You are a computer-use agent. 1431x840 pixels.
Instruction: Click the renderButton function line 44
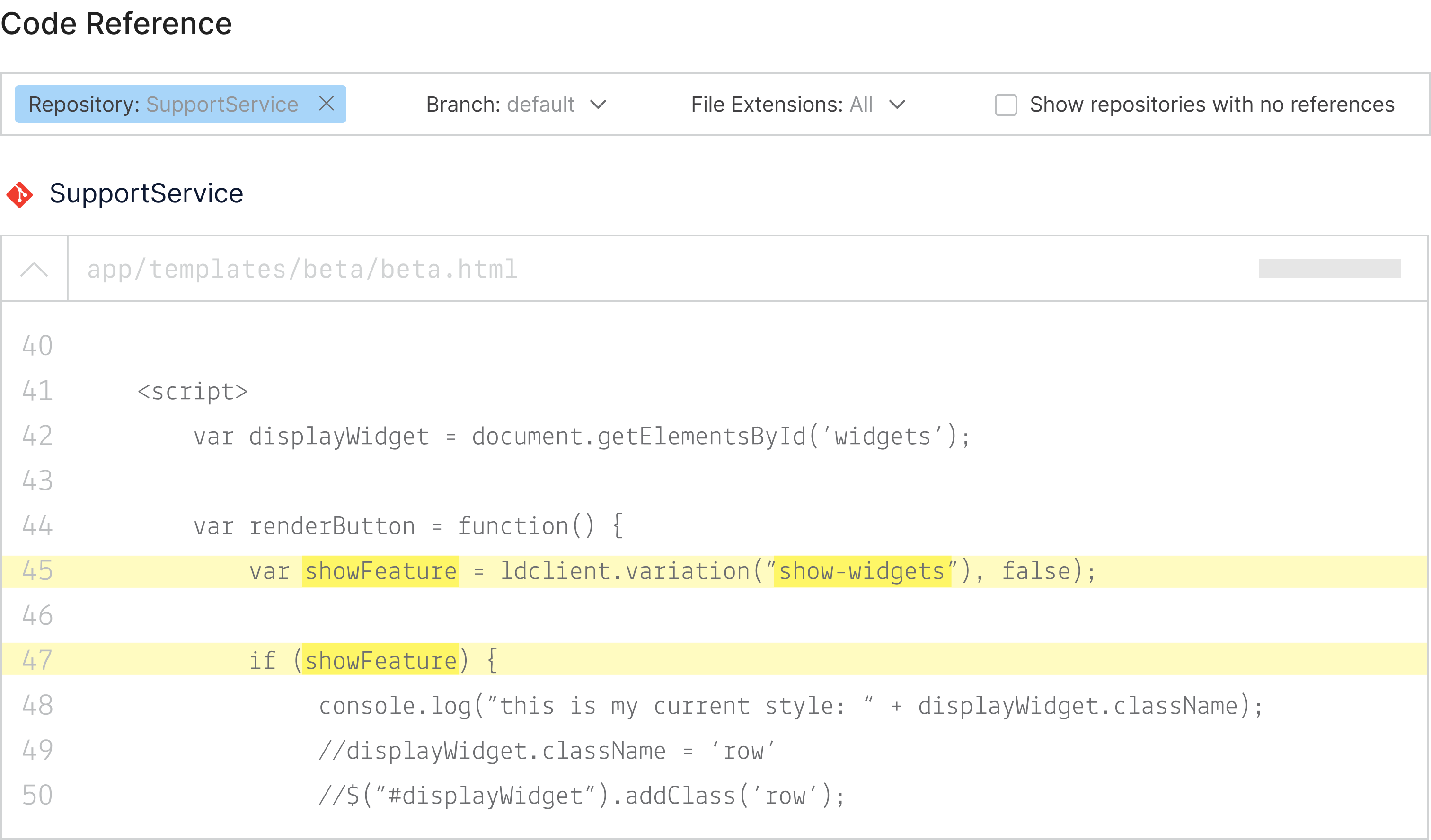pos(408,526)
